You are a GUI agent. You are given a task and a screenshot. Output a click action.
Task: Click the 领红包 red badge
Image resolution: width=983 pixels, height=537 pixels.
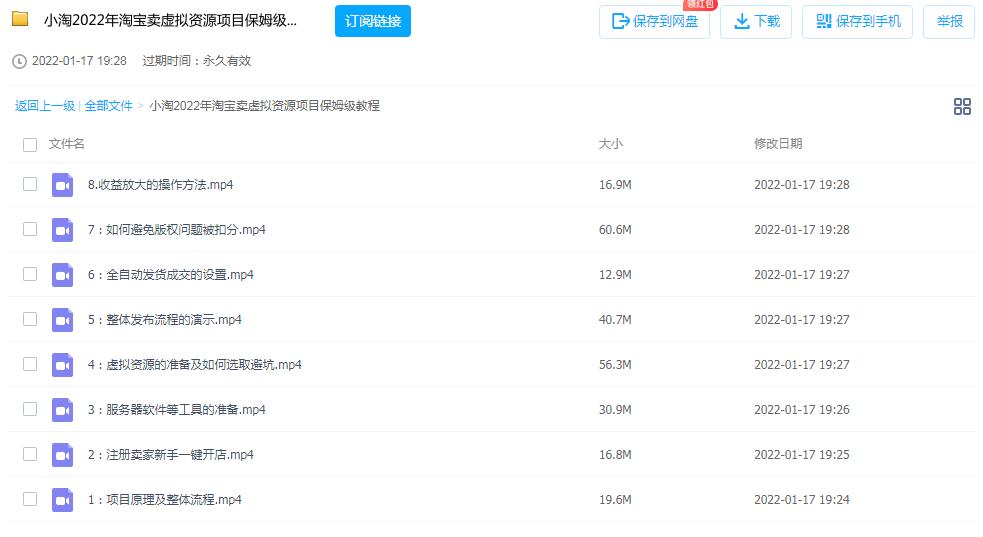click(x=700, y=4)
